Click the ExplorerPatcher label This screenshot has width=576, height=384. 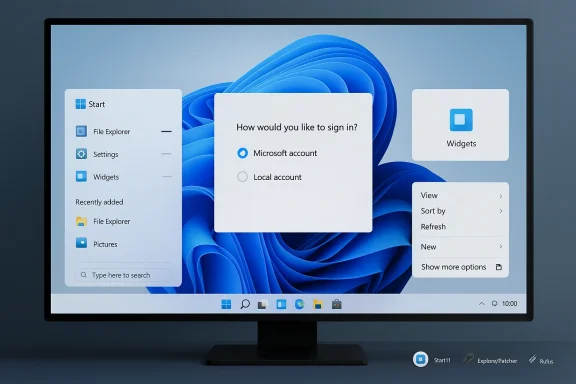pos(497,361)
